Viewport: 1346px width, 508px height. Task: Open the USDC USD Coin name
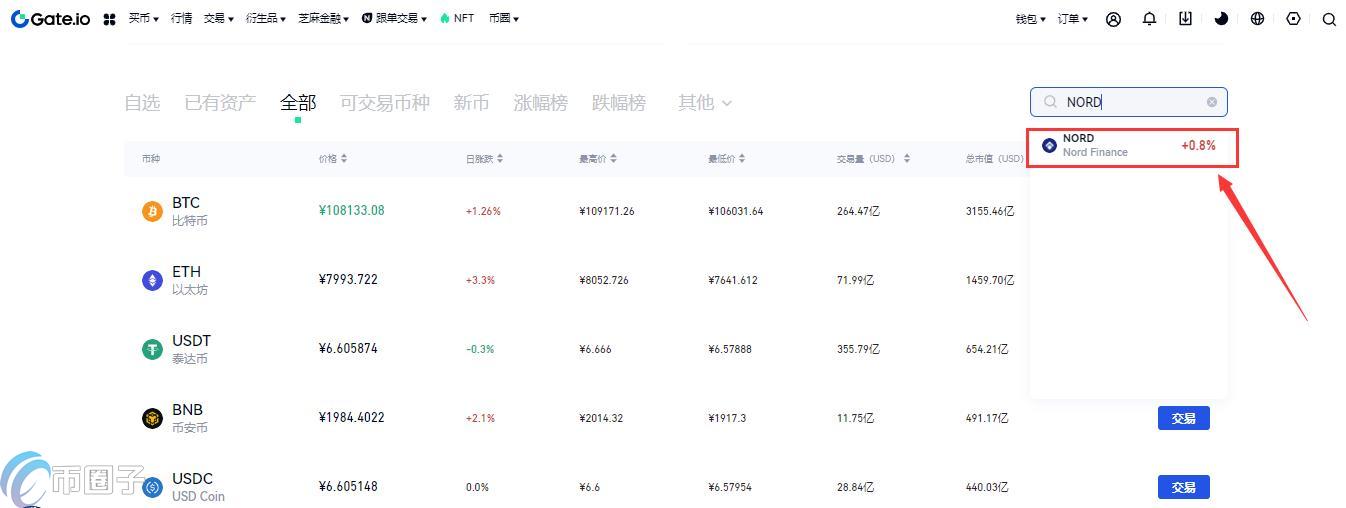coord(198,487)
